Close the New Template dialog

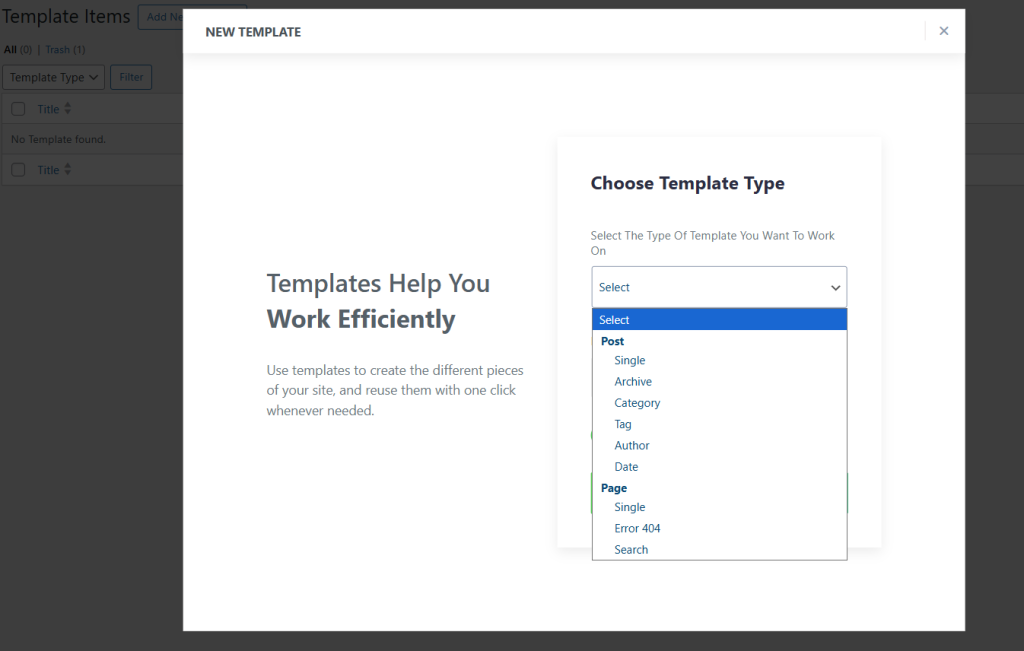click(x=944, y=31)
